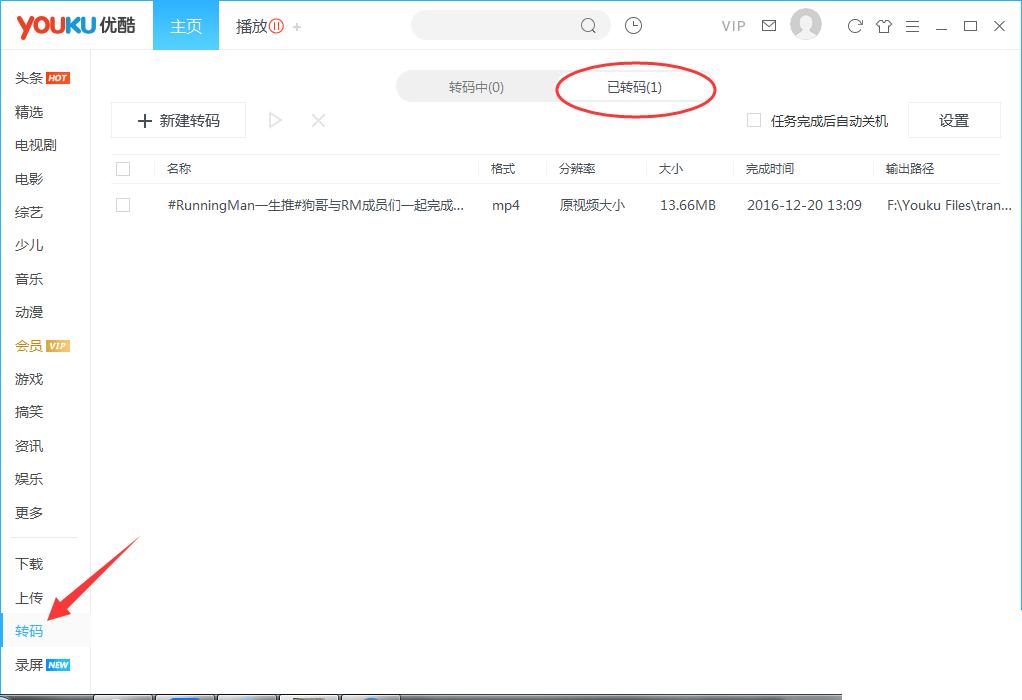Viewport: 1022px width, 700px height.
Task: Toggle select-all checkbox in table header
Action: [123, 169]
